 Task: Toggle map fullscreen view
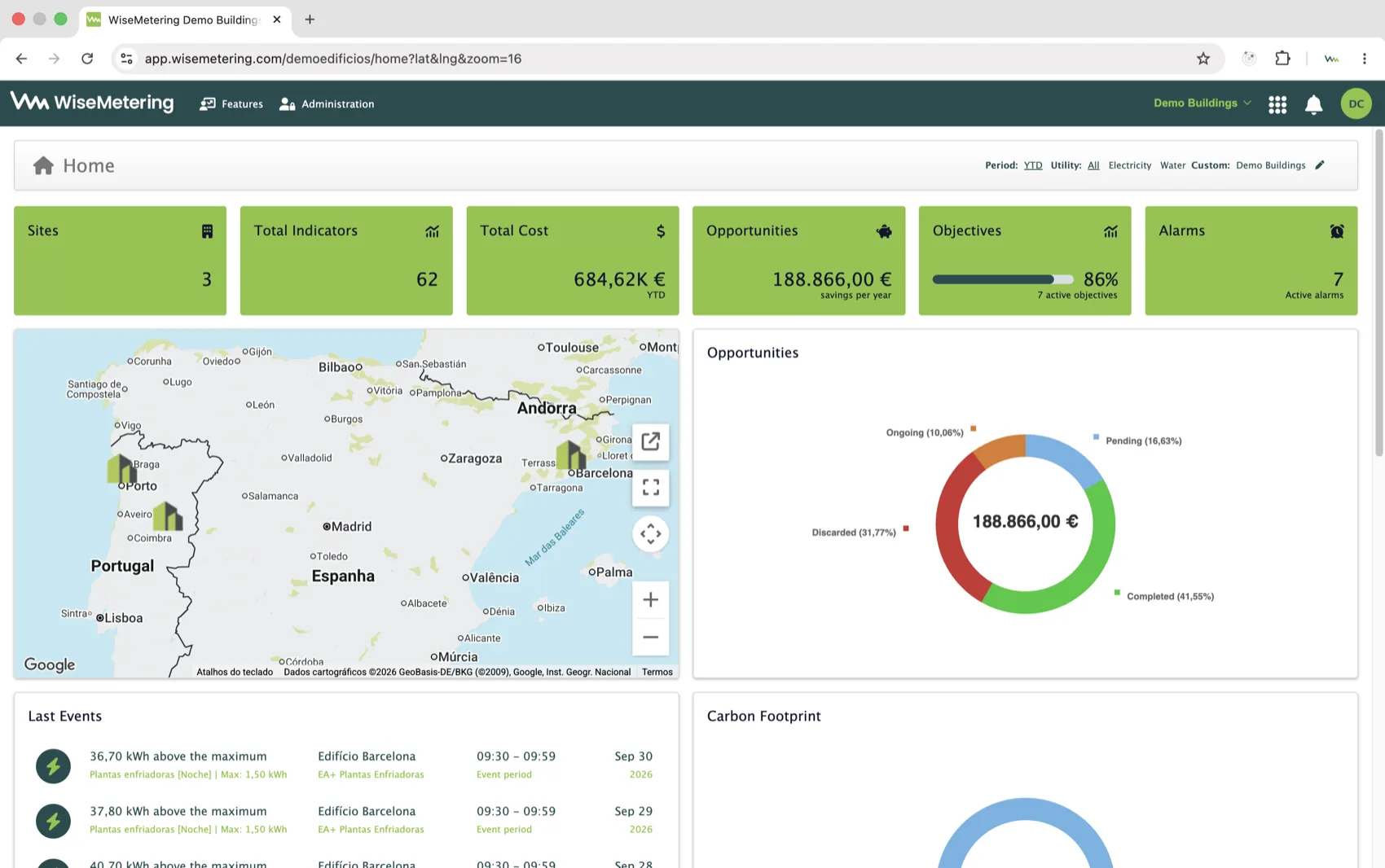[x=650, y=487]
